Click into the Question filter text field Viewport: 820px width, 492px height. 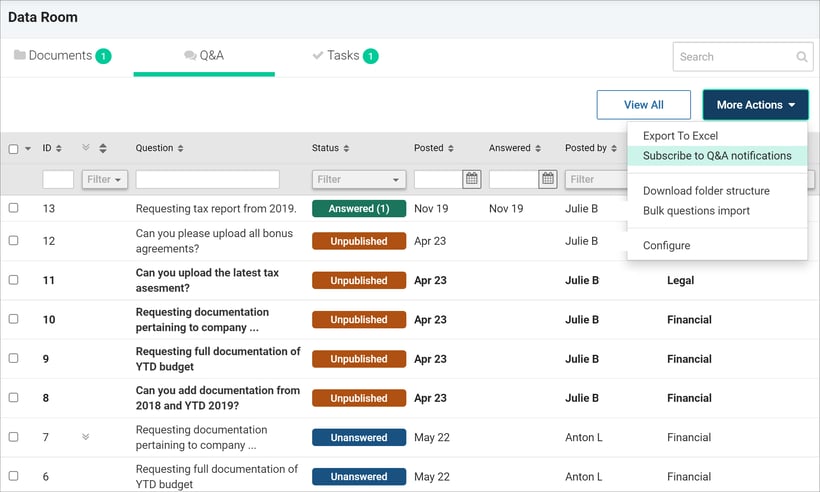click(x=207, y=180)
